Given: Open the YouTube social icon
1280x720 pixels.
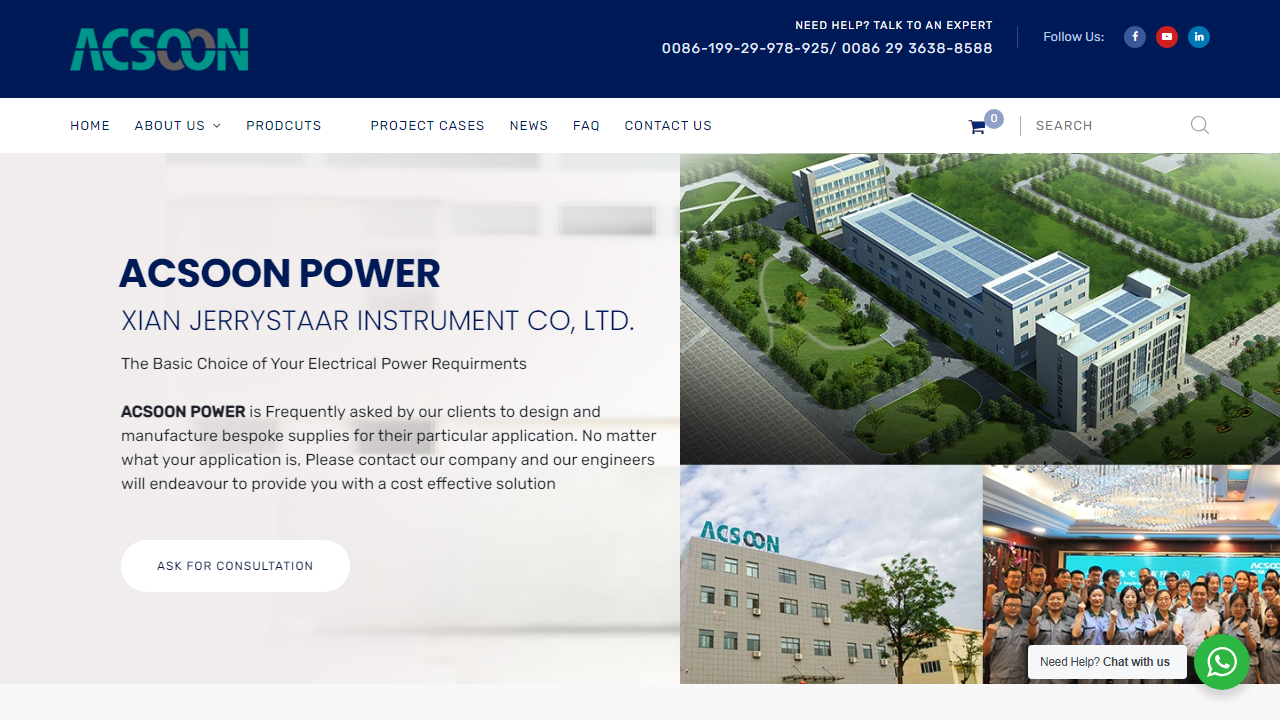Looking at the screenshot, I should point(1167,37).
